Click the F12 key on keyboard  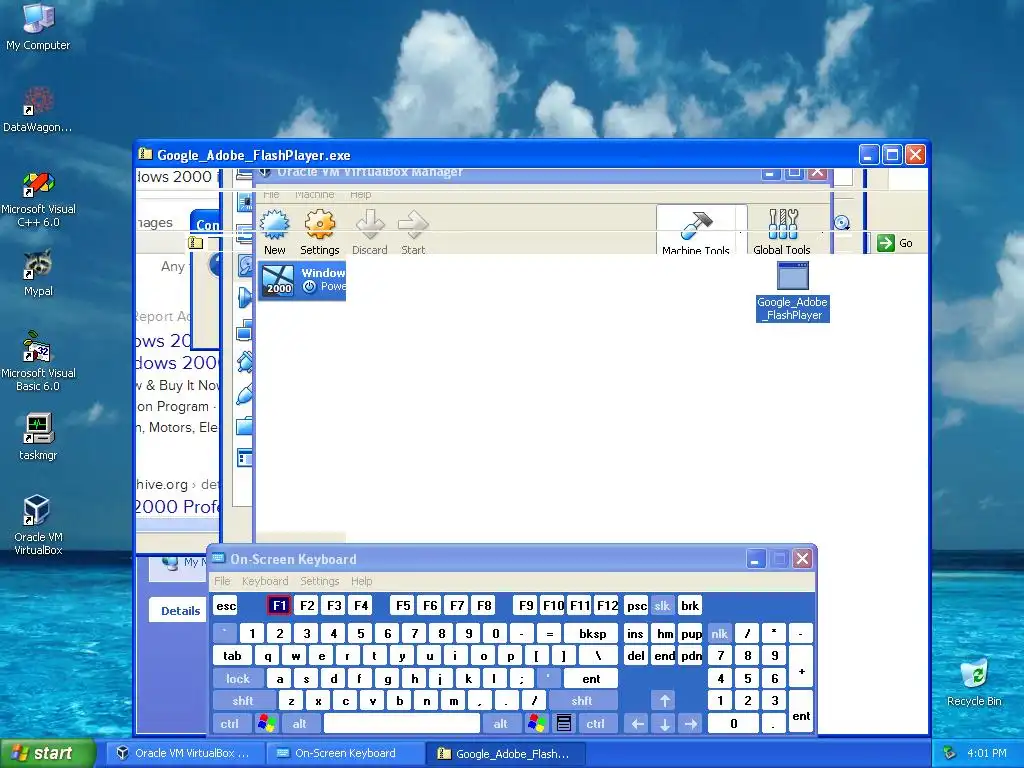pos(607,606)
